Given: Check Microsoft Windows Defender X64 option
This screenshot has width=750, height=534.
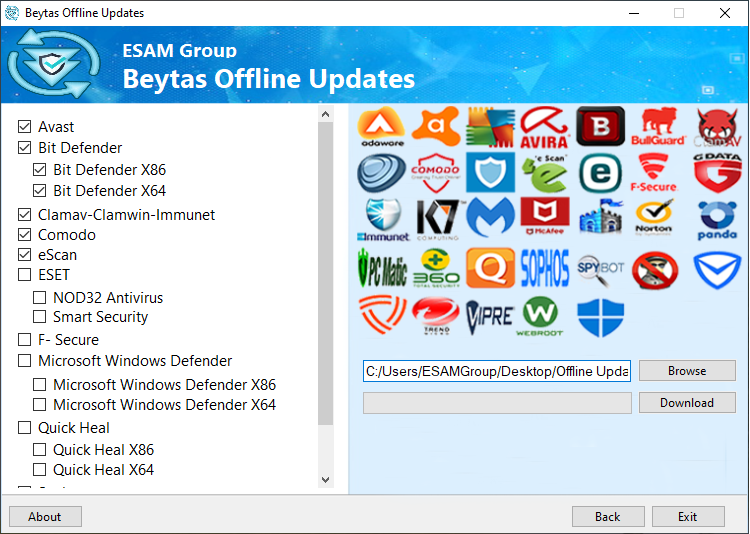Looking at the screenshot, I should [x=40, y=405].
